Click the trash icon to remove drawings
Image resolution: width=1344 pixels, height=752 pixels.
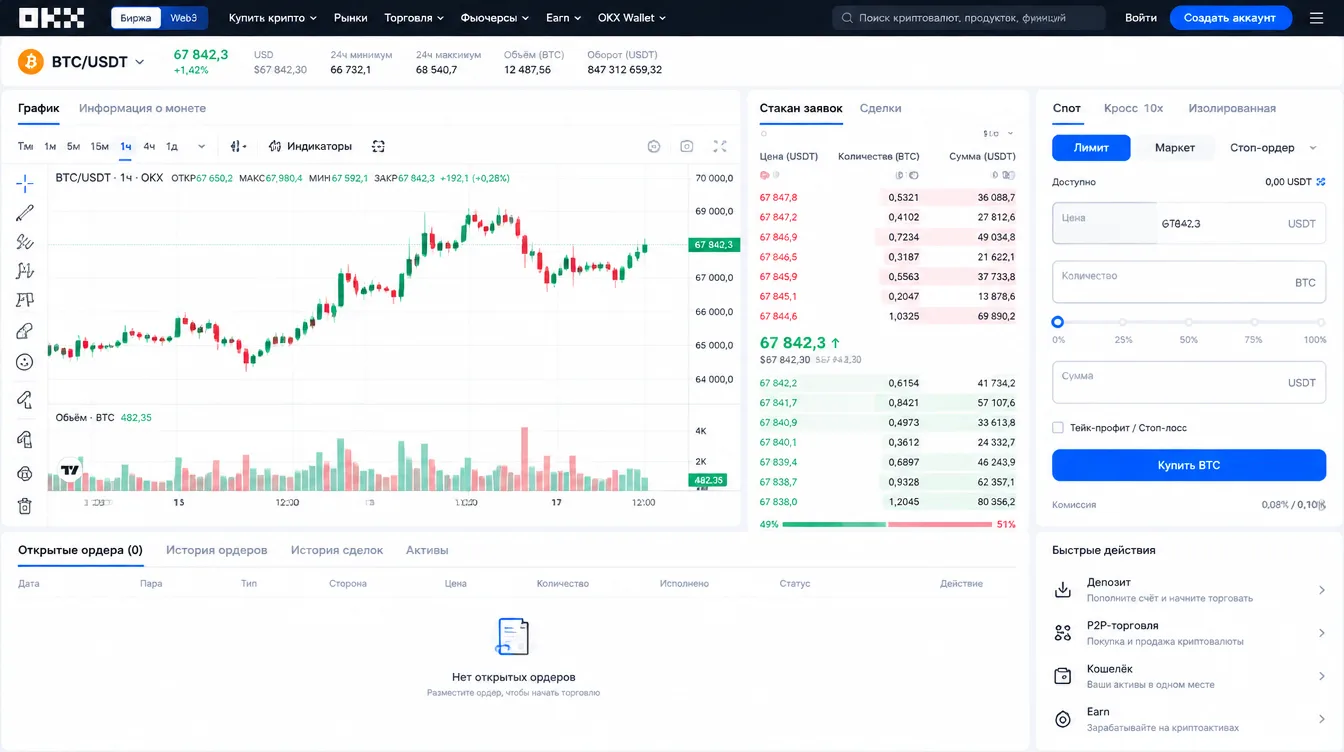(x=25, y=507)
